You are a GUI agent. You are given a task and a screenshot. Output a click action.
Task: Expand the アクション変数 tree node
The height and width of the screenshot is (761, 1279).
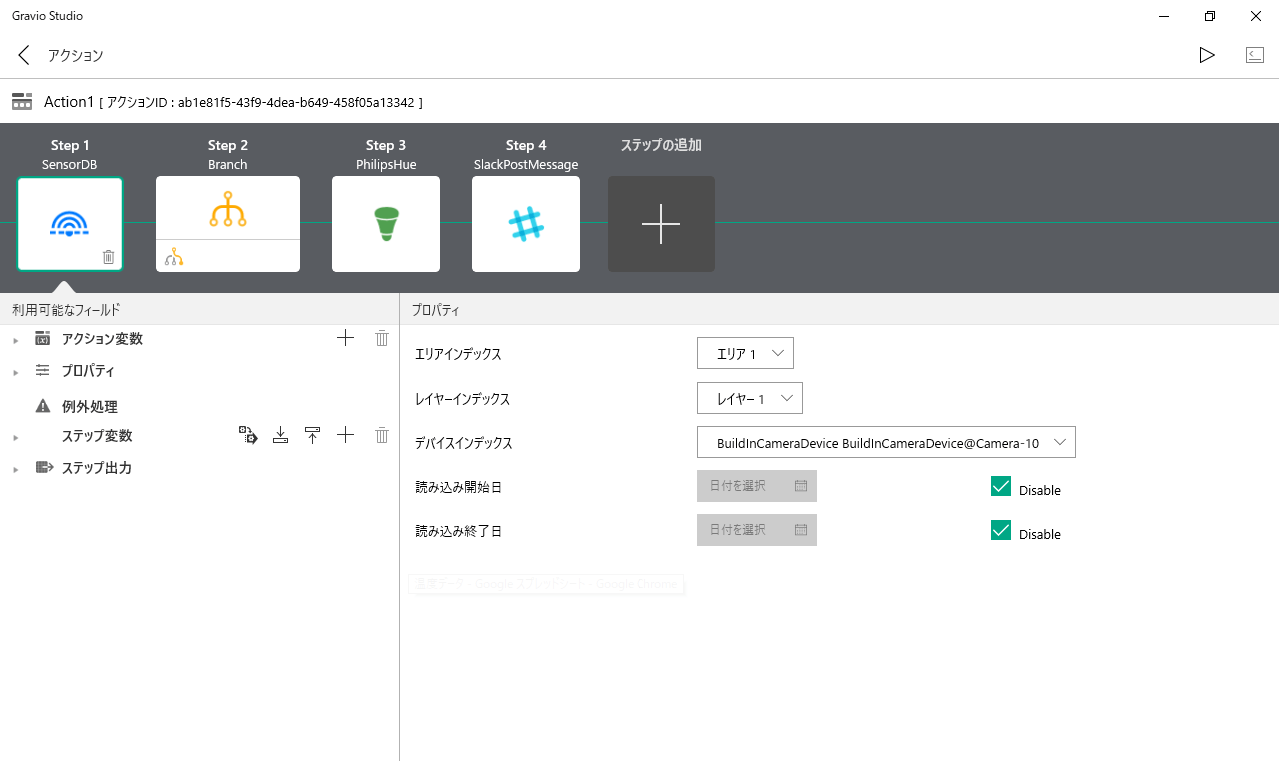(15, 341)
